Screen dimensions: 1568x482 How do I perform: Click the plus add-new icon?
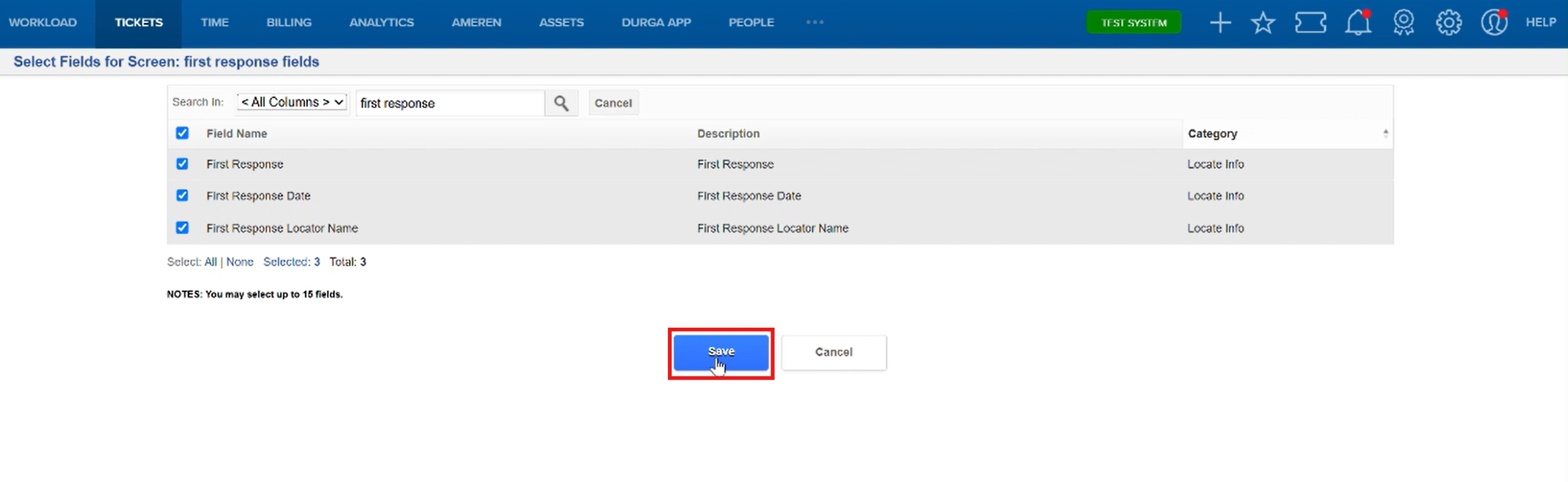[1220, 23]
